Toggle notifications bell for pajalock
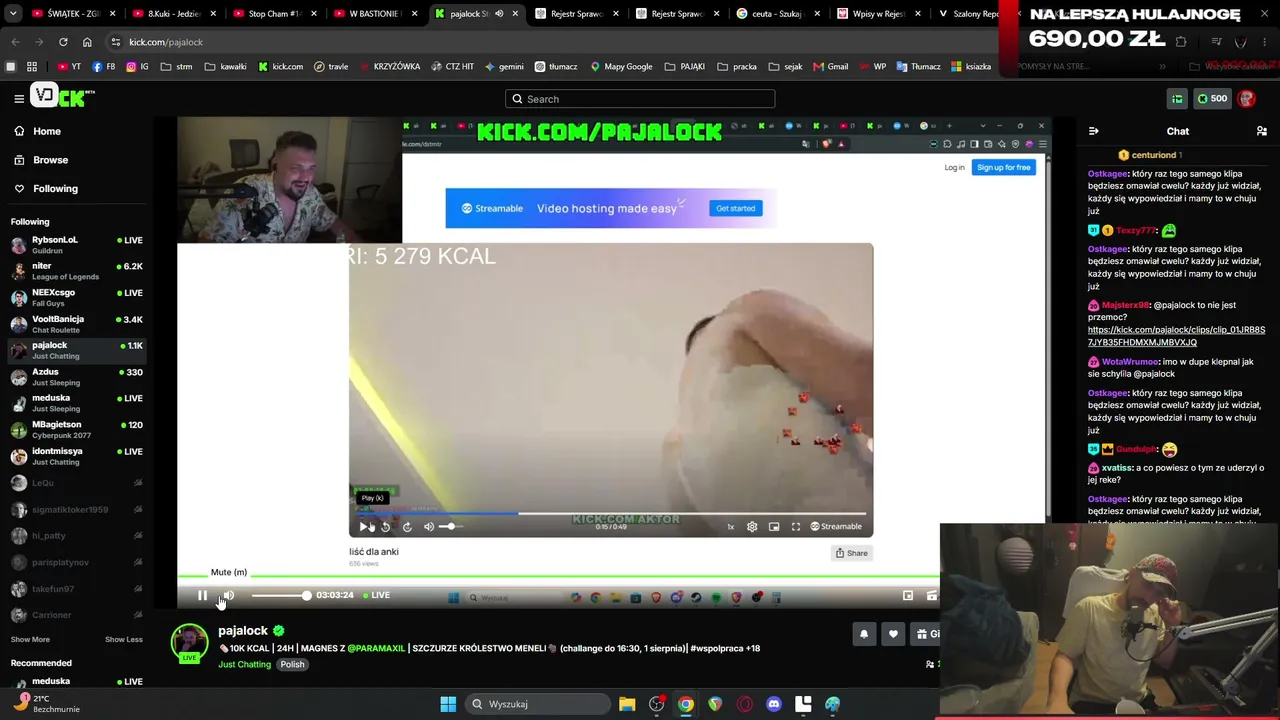 (864, 634)
